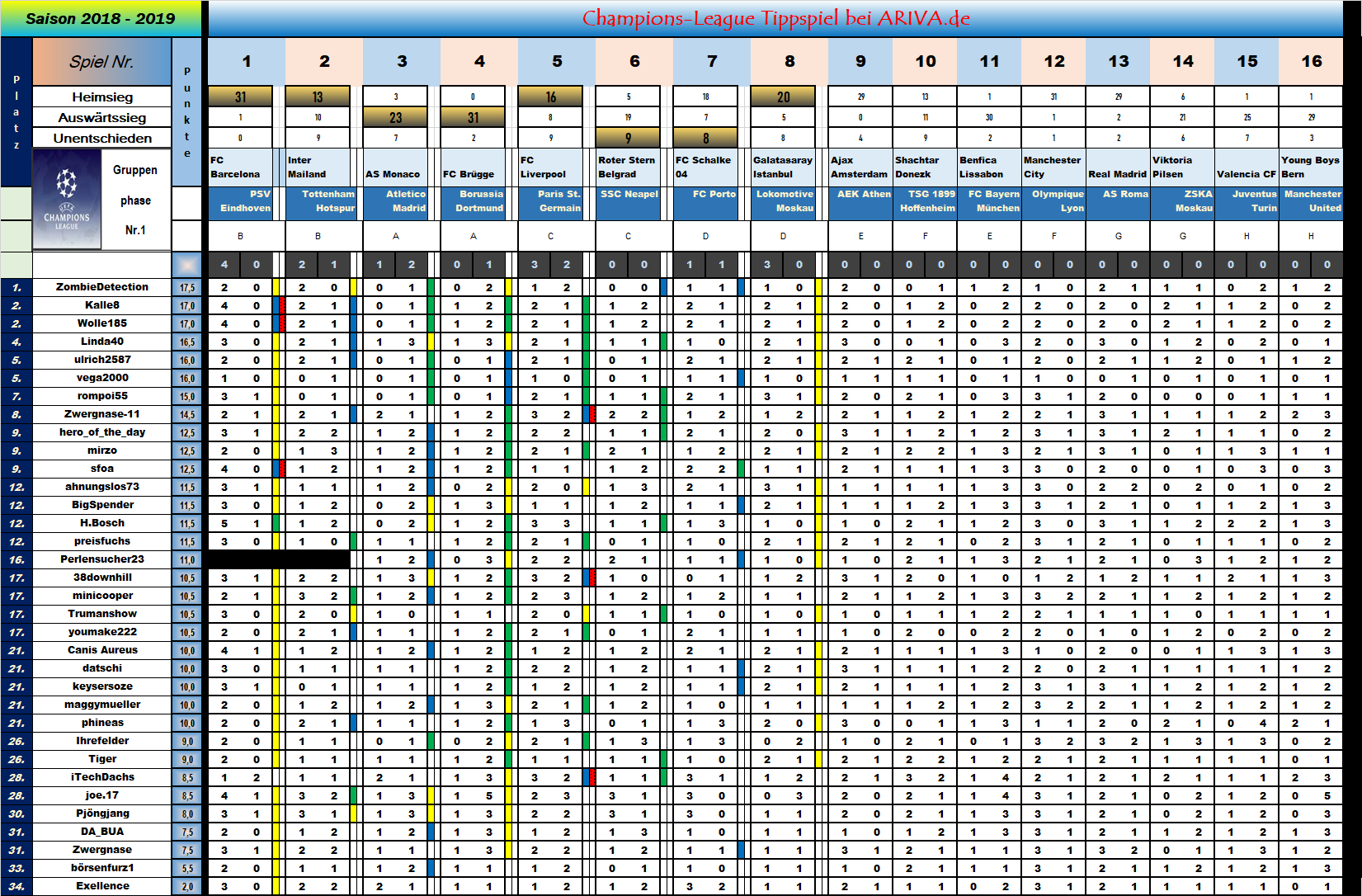Select the Gruppenphase Nr.1 label cell
Image resolution: width=1362 pixels, height=896 pixels.
(x=136, y=200)
